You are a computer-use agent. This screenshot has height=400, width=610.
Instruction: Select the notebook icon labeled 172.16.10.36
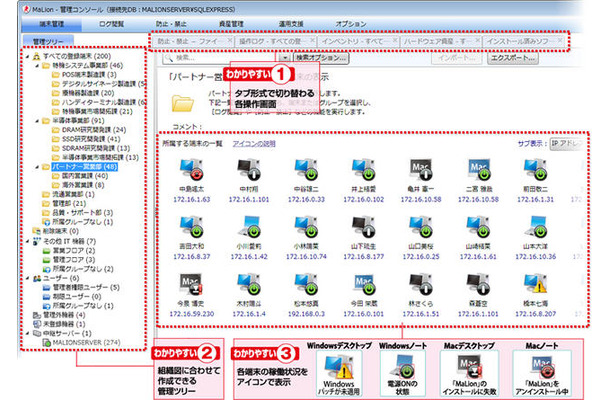[x=535, y=227]
